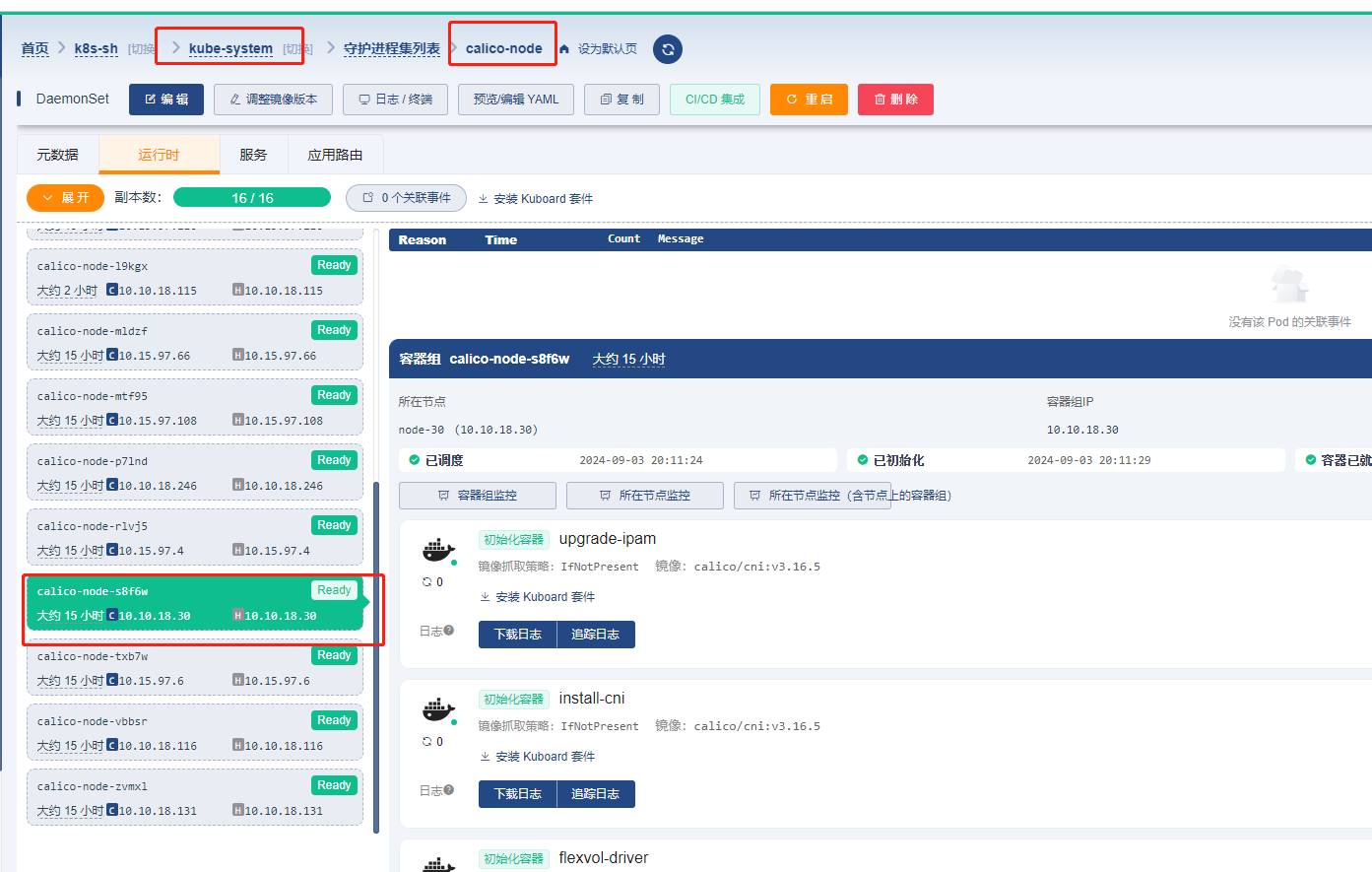This screenshot has height=872, width=1372.
Task: Switch to the 运行时 tab
Action: (159, 155)
